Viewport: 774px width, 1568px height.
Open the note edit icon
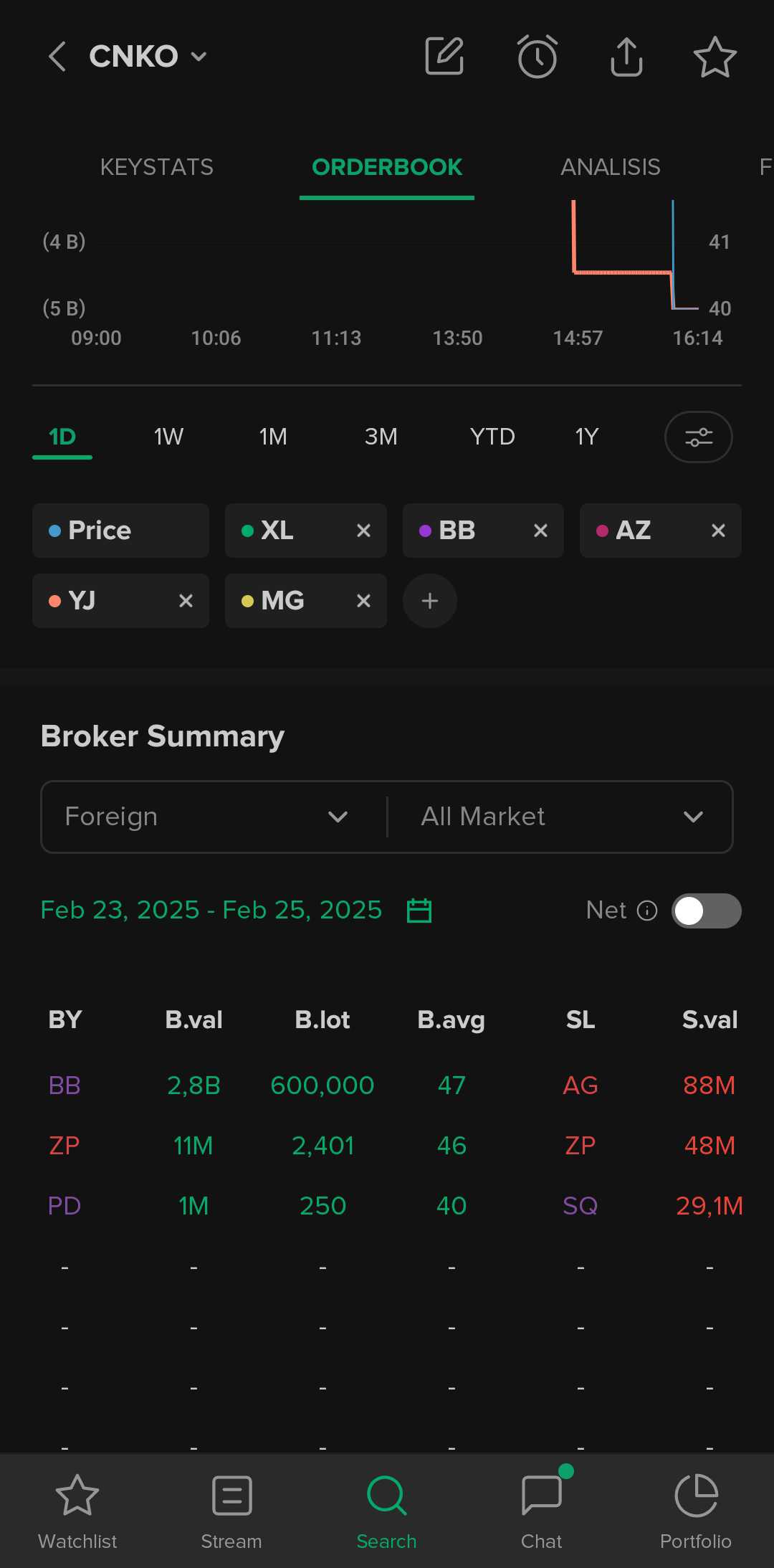coord(444,57)
